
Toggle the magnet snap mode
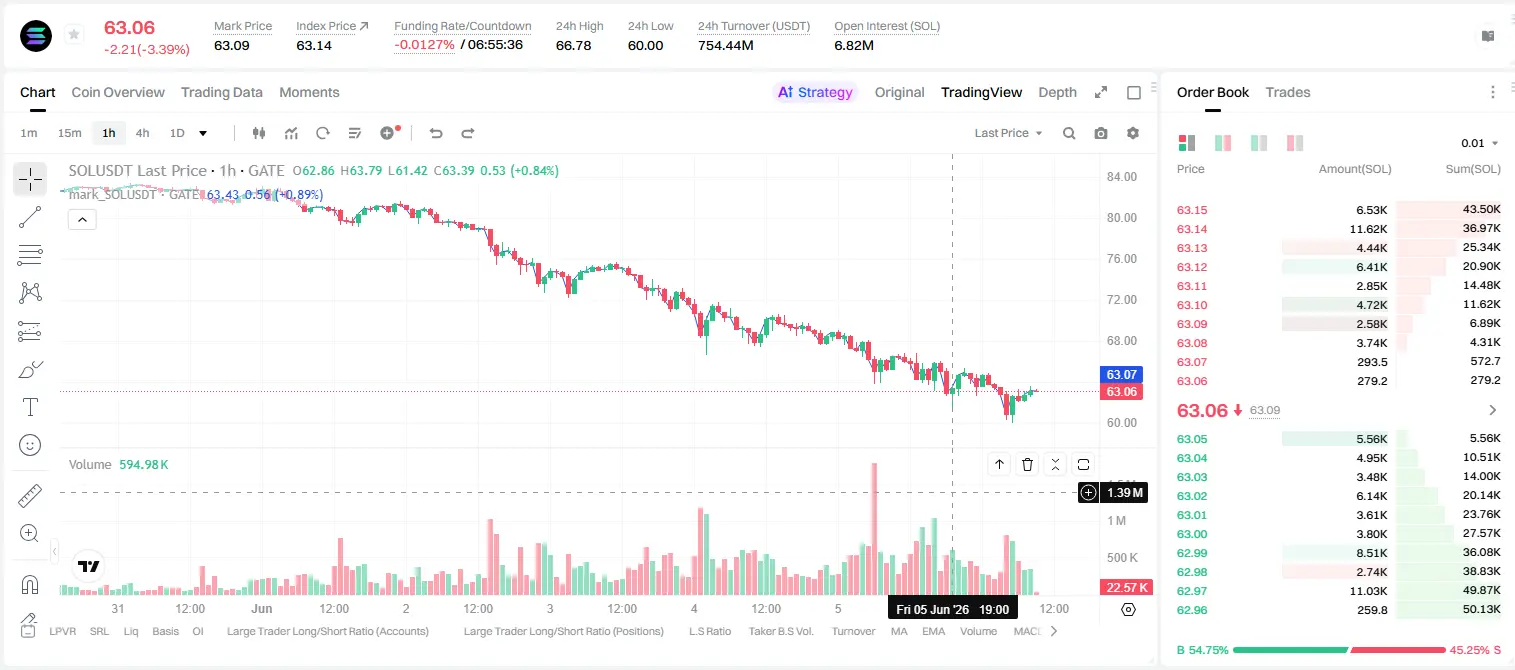30,585
